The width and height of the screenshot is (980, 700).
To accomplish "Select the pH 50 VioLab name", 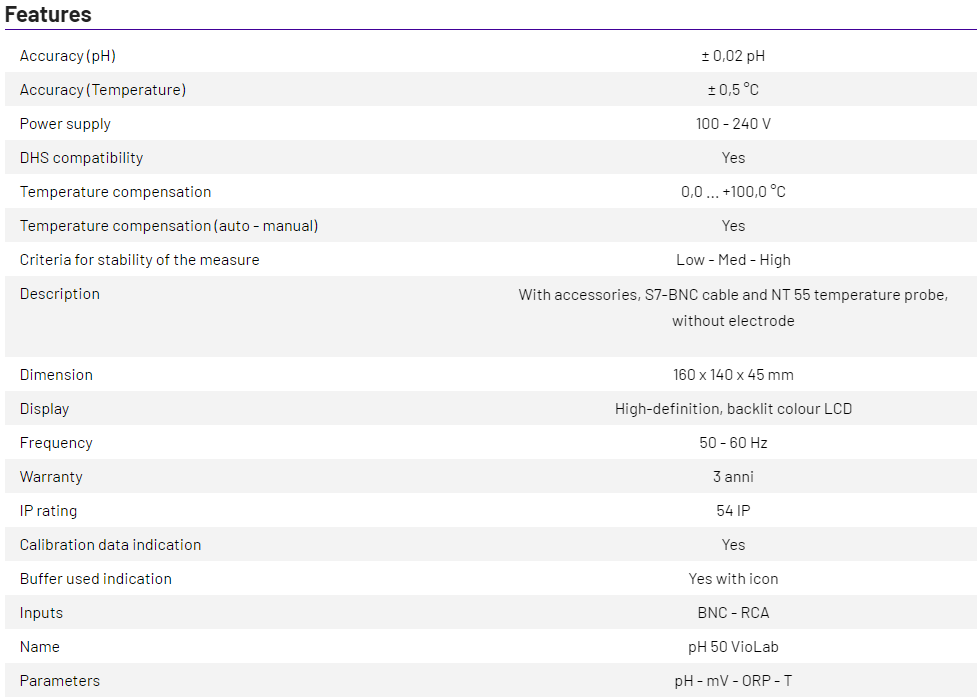I will 733,647.
